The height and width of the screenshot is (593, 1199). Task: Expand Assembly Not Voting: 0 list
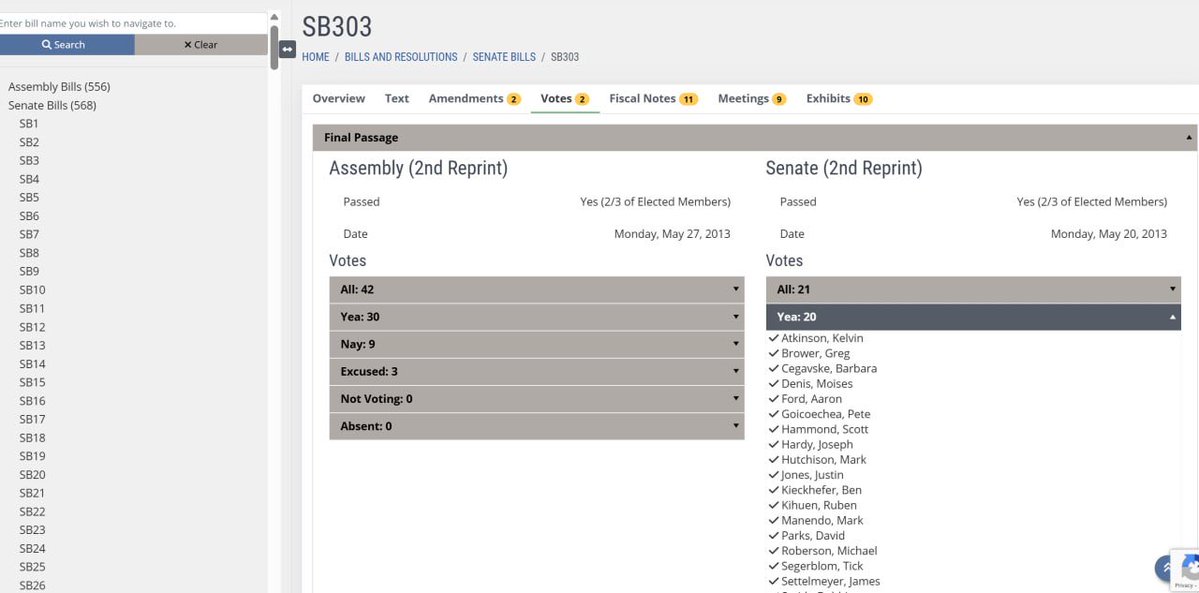point(536,399)
